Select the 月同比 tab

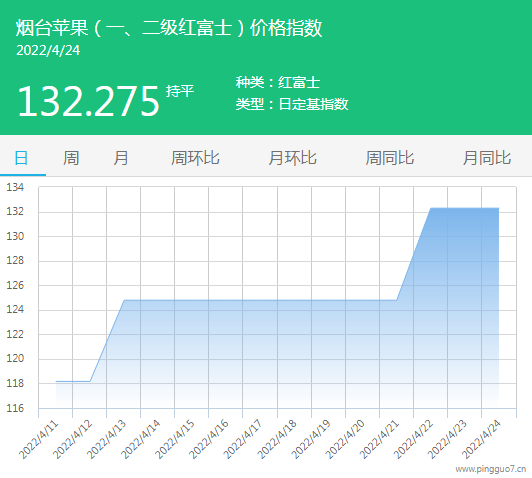tap(487, 158)
